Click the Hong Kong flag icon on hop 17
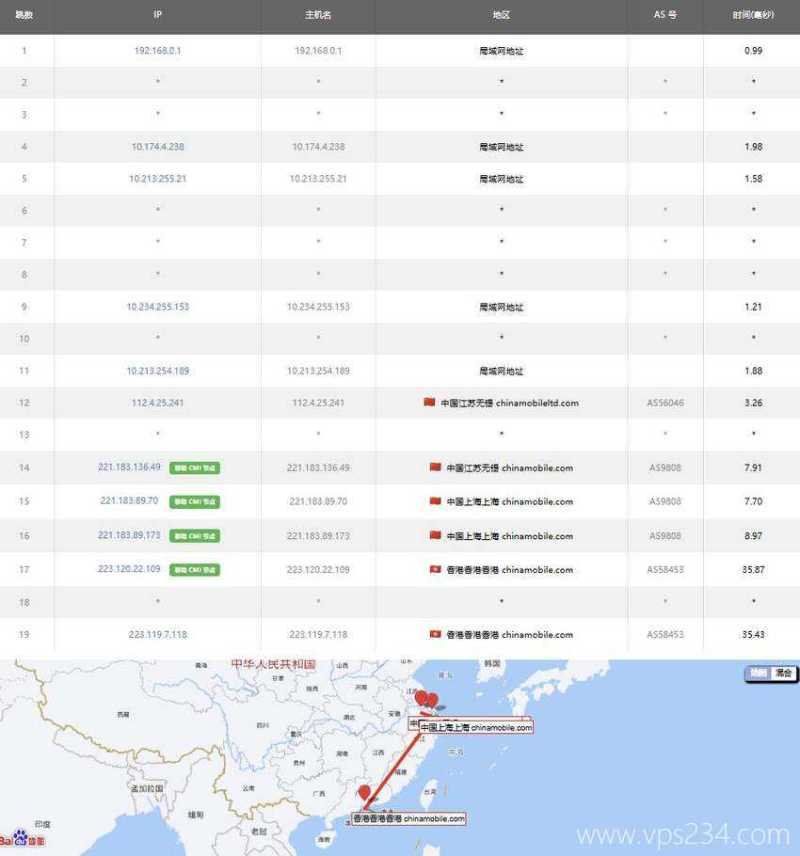The height and width of the screenshot is (856, 800). coord(437,569)
